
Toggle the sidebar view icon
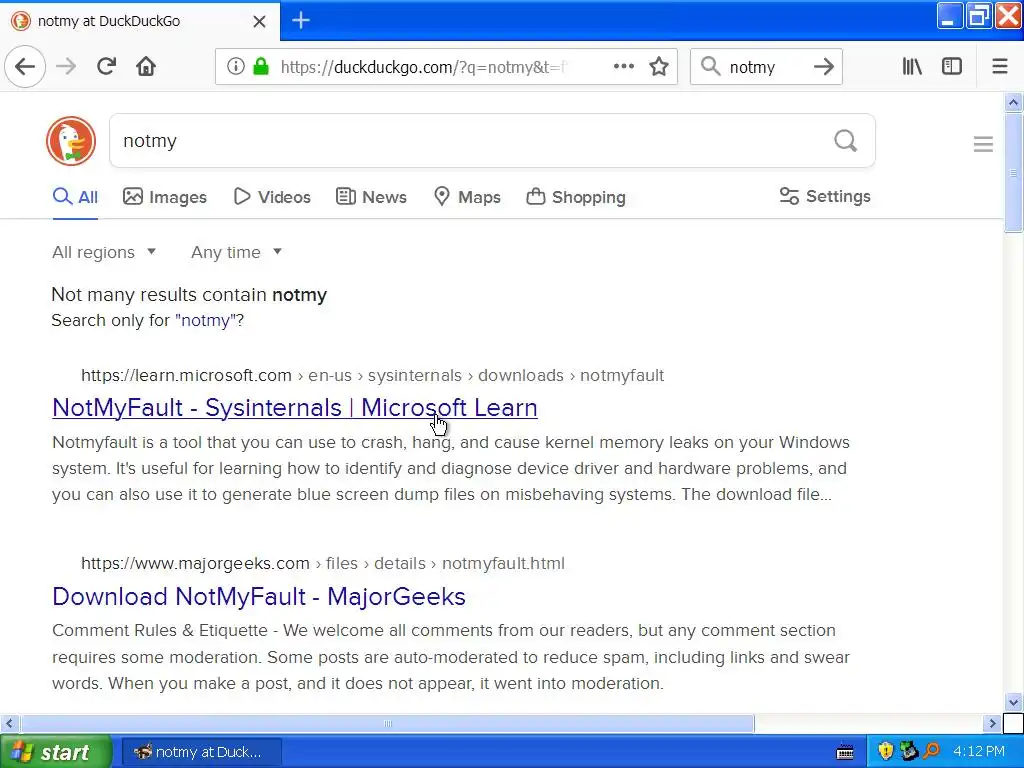(x=952, y=66)
